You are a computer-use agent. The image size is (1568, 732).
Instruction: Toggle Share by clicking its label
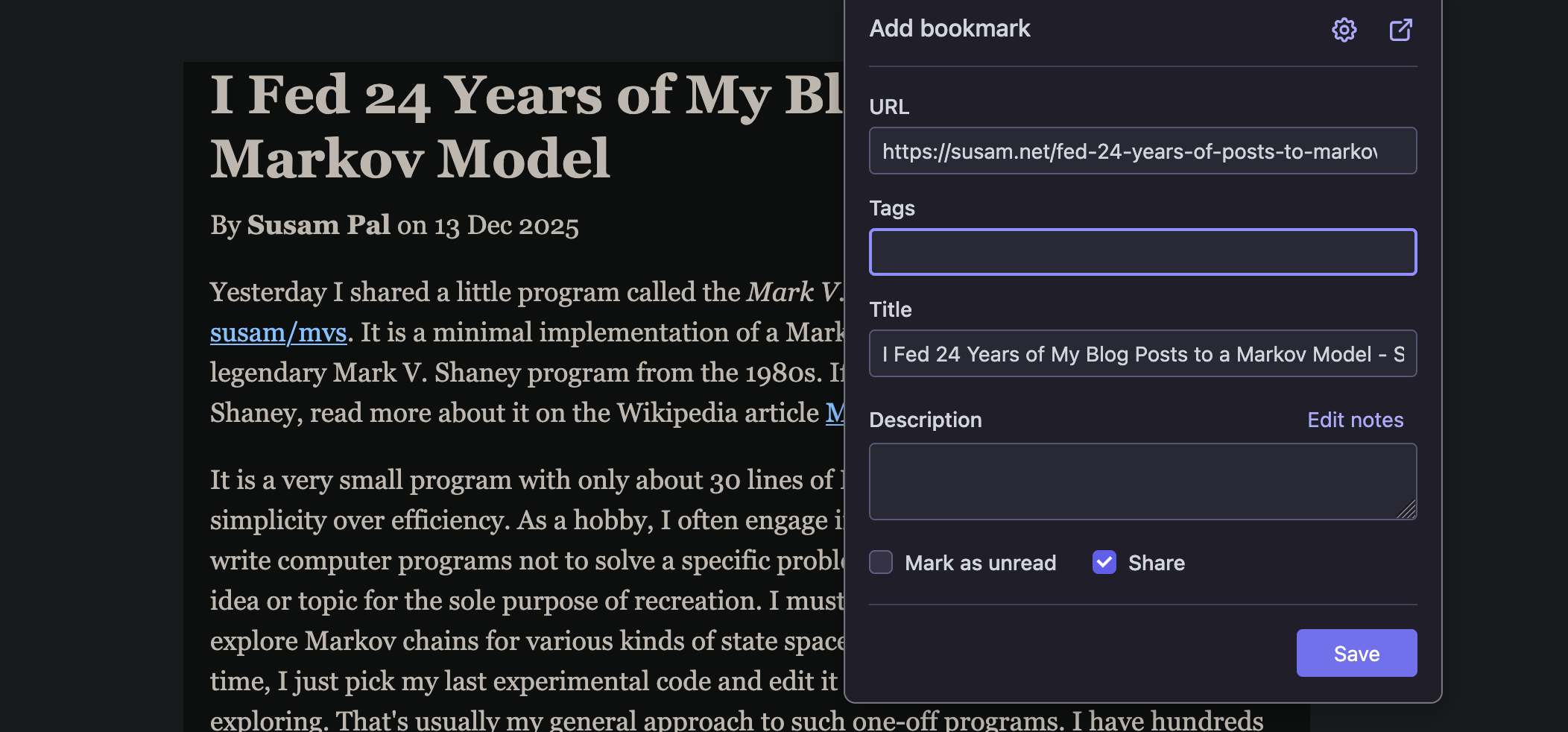point(1157,564)
